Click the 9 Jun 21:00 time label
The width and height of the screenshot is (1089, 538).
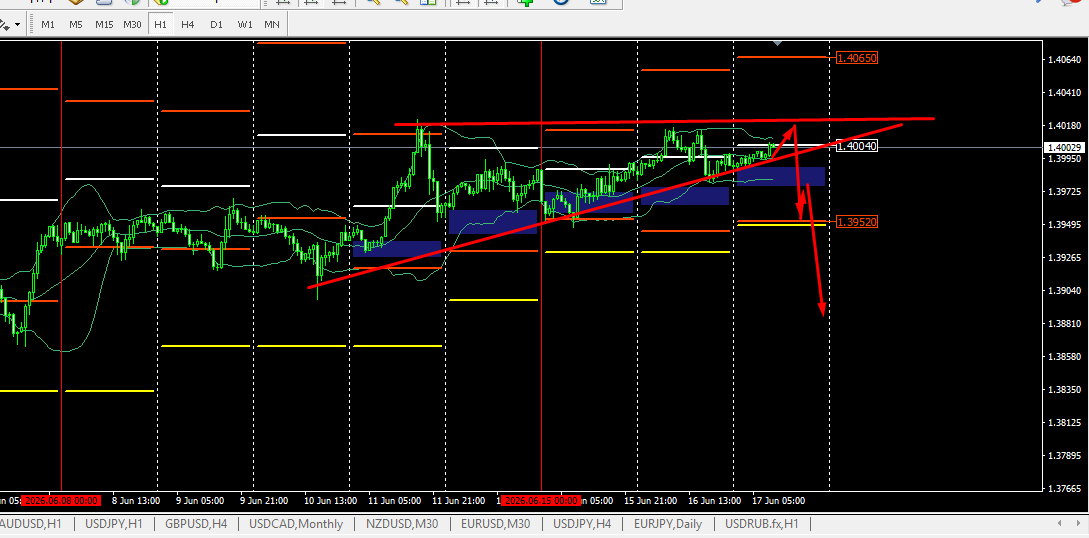tap(266, 501)
